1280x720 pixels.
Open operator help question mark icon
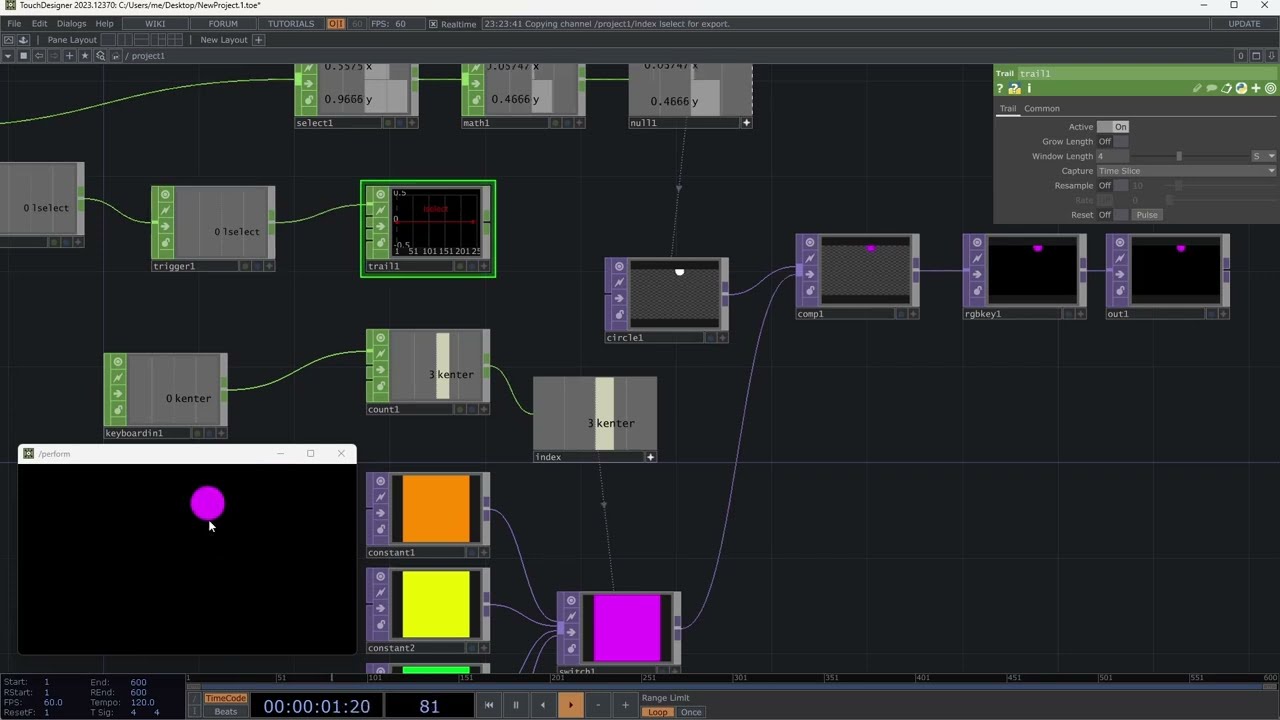tap(1000, 88)
